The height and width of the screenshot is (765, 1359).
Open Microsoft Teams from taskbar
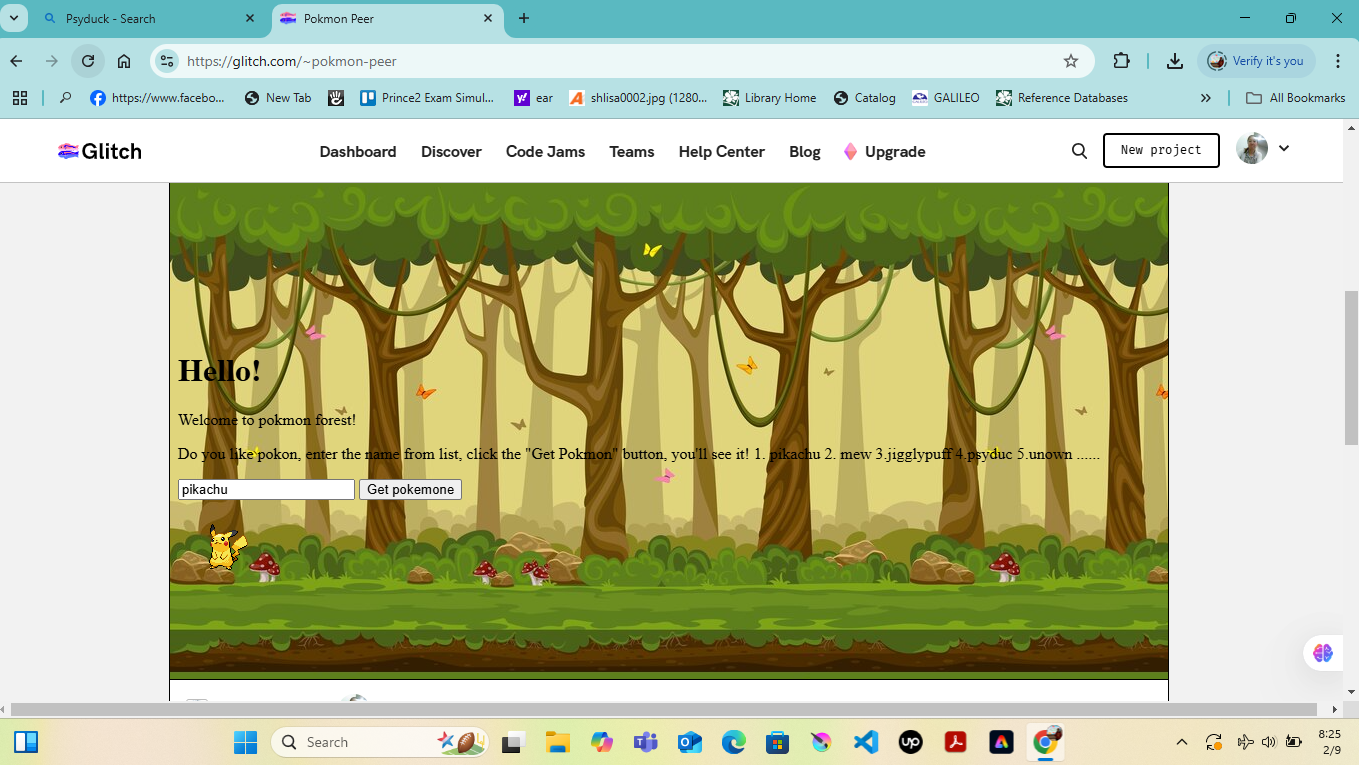click(645, 742)
